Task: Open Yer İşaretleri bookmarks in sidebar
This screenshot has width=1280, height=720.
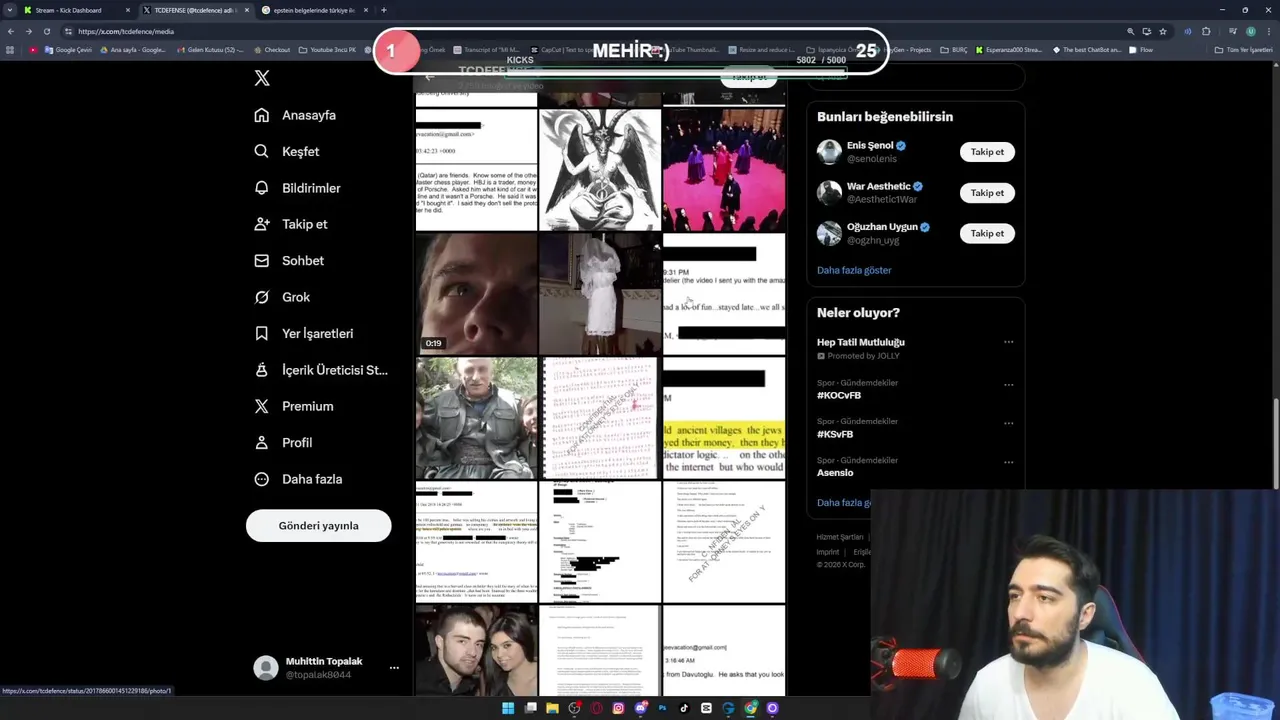Action: [303, 333]
